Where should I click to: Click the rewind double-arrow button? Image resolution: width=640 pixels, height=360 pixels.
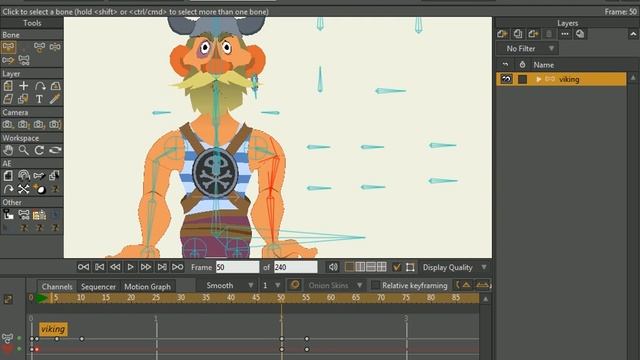(115, 267)
